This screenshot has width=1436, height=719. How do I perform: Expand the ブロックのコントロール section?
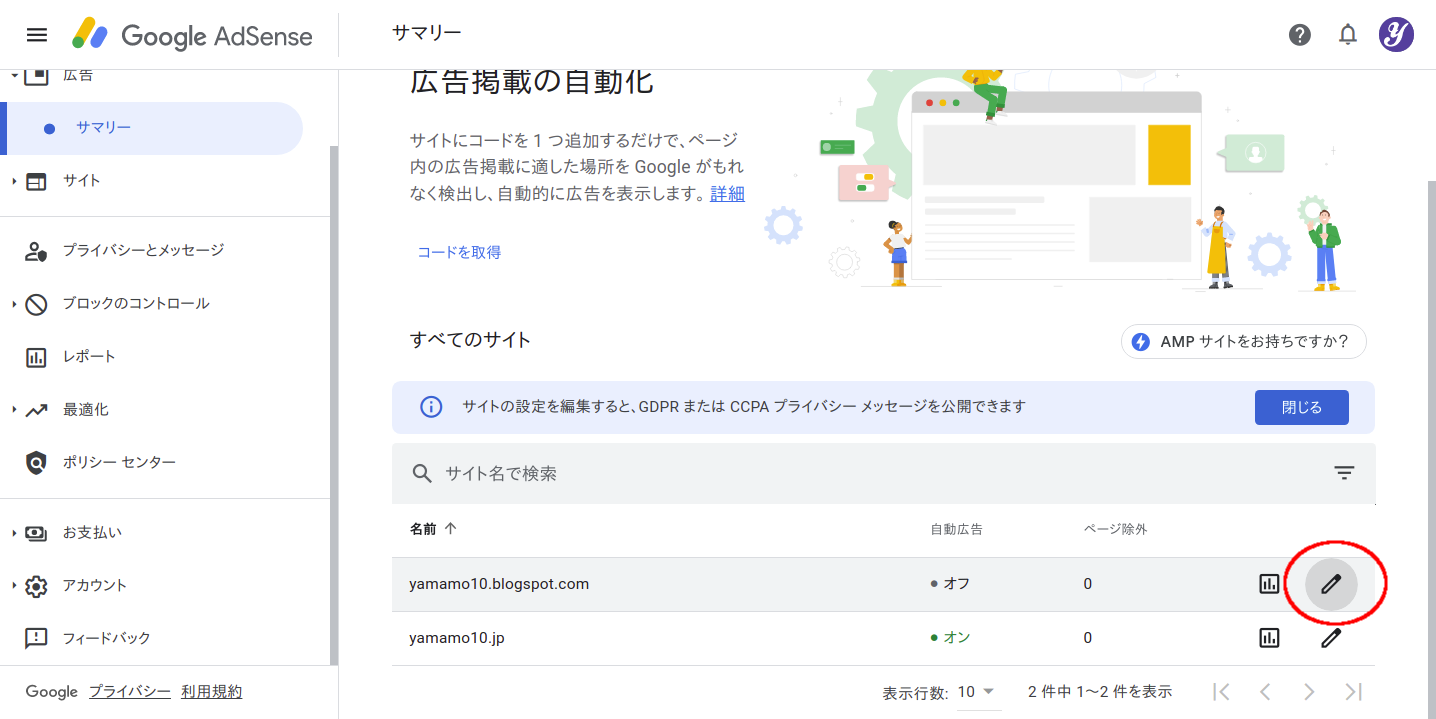tap(14, 304)
